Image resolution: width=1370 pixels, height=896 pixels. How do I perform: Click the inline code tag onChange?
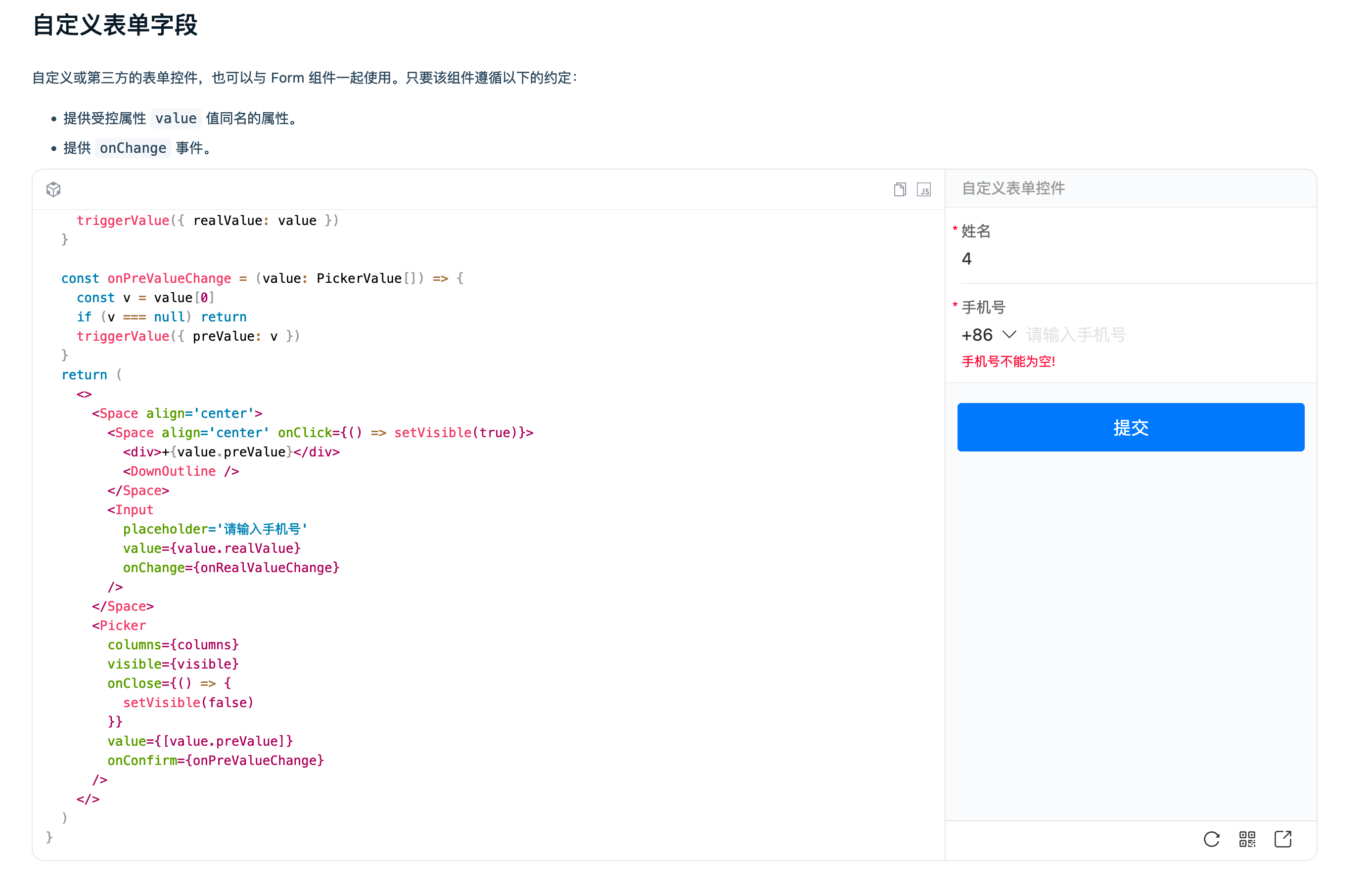[133, 148]
